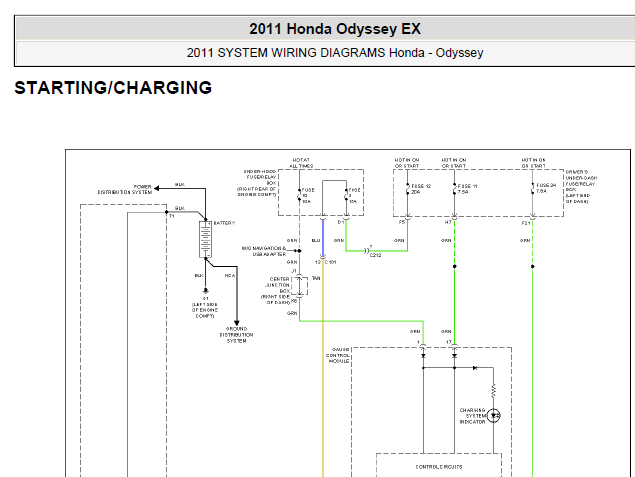Viewport: 635px width, 477px height.
Task: Click the BATTERY label
Action: 224,223
